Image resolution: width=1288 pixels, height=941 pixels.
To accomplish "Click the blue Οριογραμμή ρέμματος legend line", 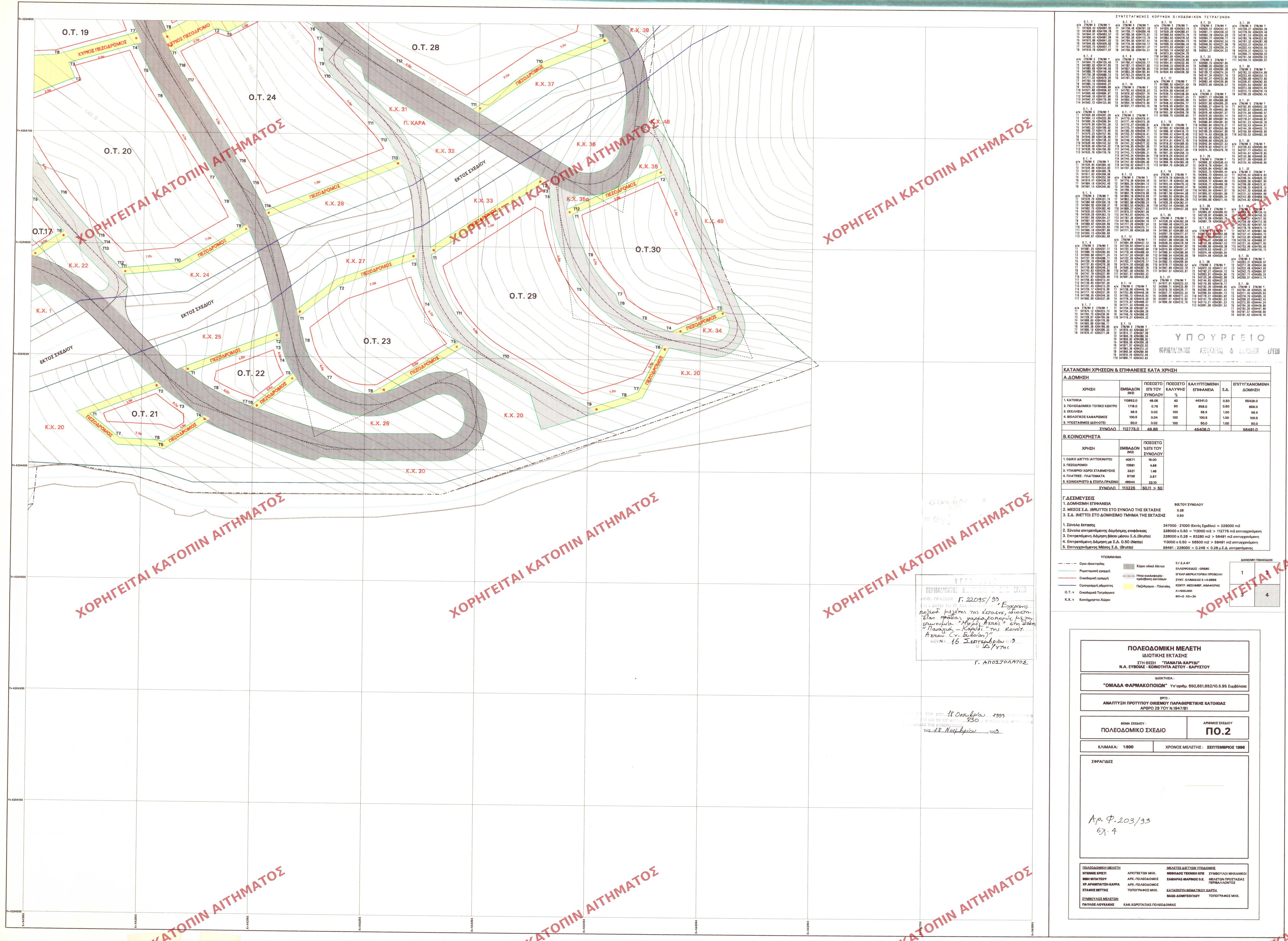I will pyautogui.click(x=1068, y=586).
